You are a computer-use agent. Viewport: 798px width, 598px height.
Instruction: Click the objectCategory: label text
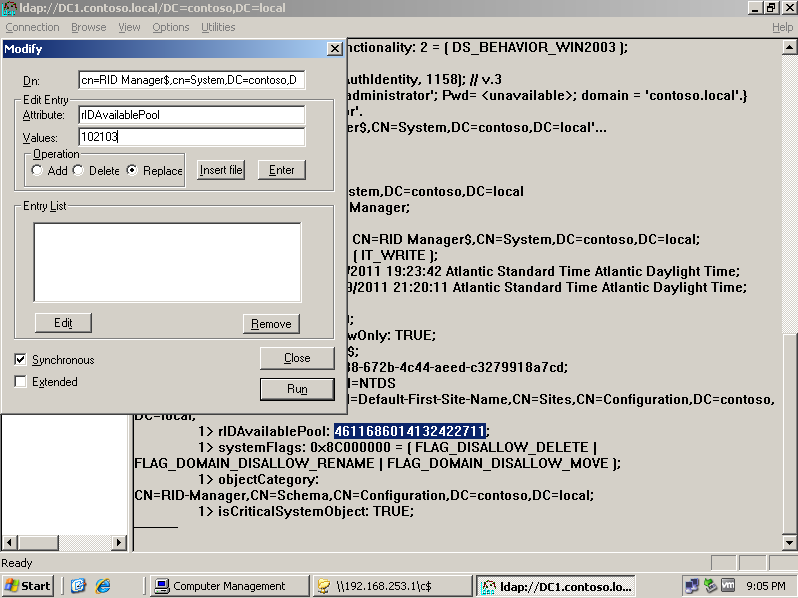(x=268, y=479)
